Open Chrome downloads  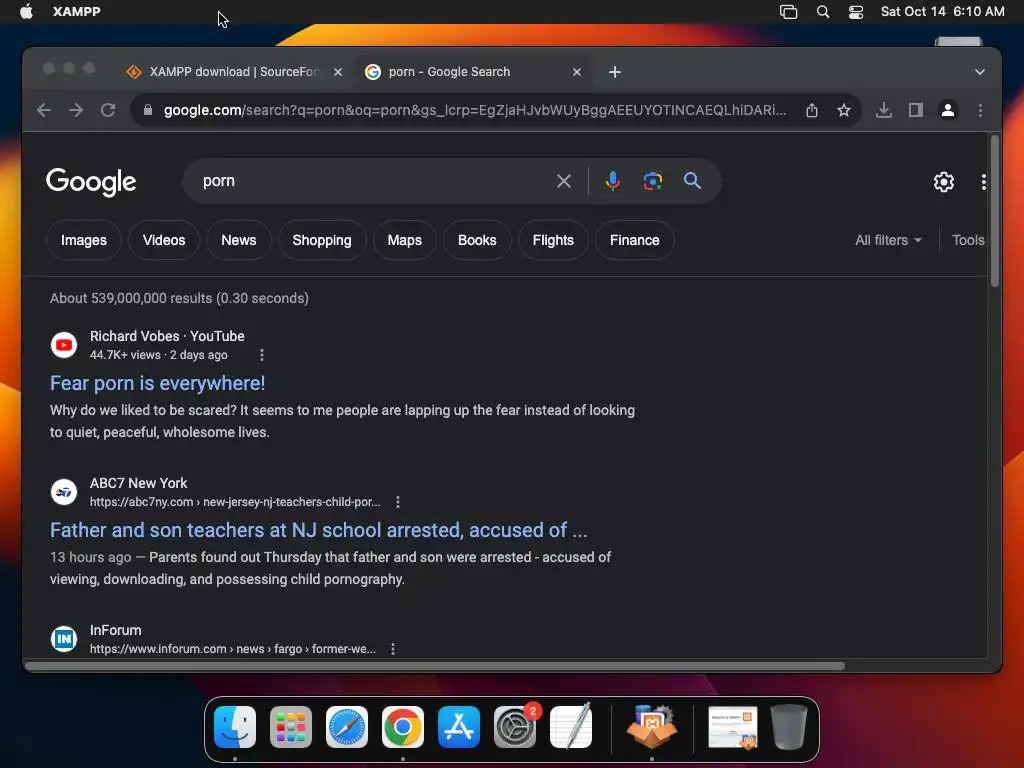pos(884,110)
